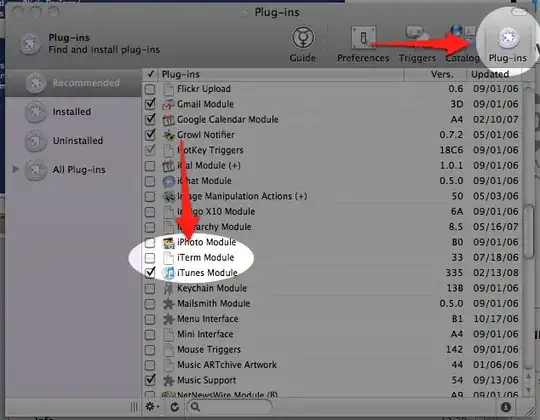540x420 pixels.
Task: Uncheck the Music Support checkbox
Action: click(x=150, y=380)
